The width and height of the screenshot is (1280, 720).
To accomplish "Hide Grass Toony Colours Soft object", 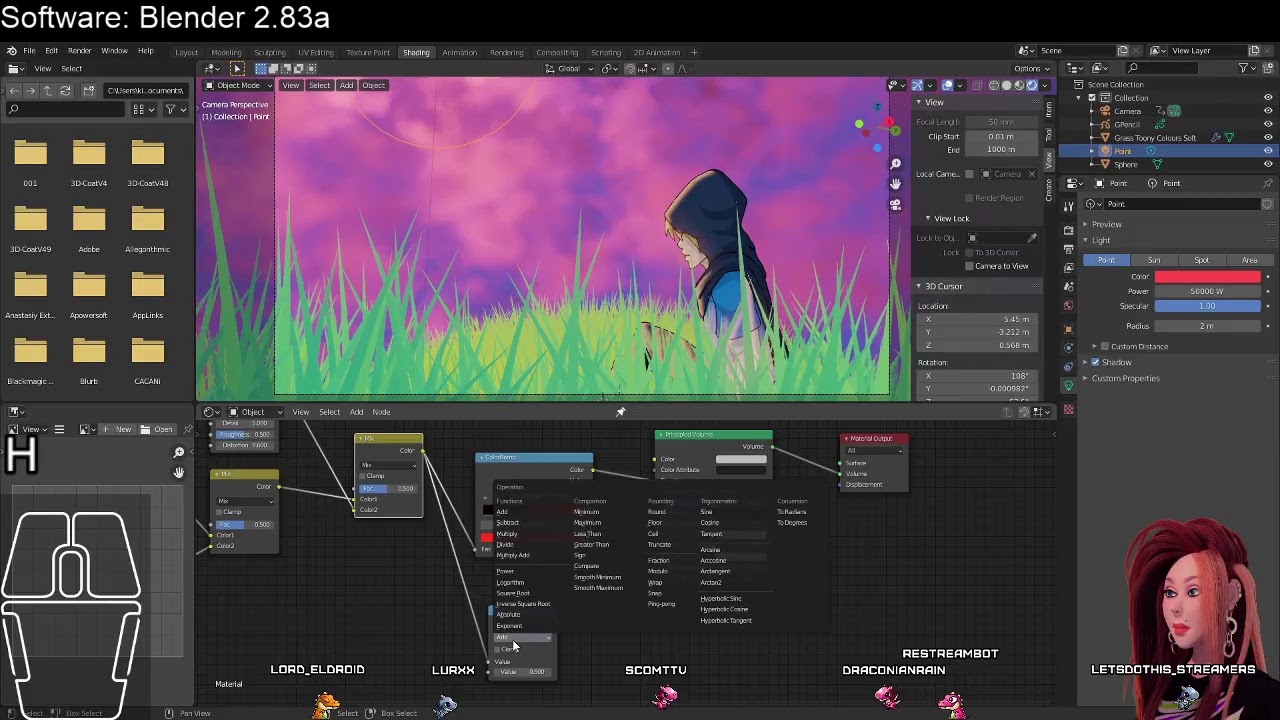I will pyautogui.click(x=1268, y=137).
